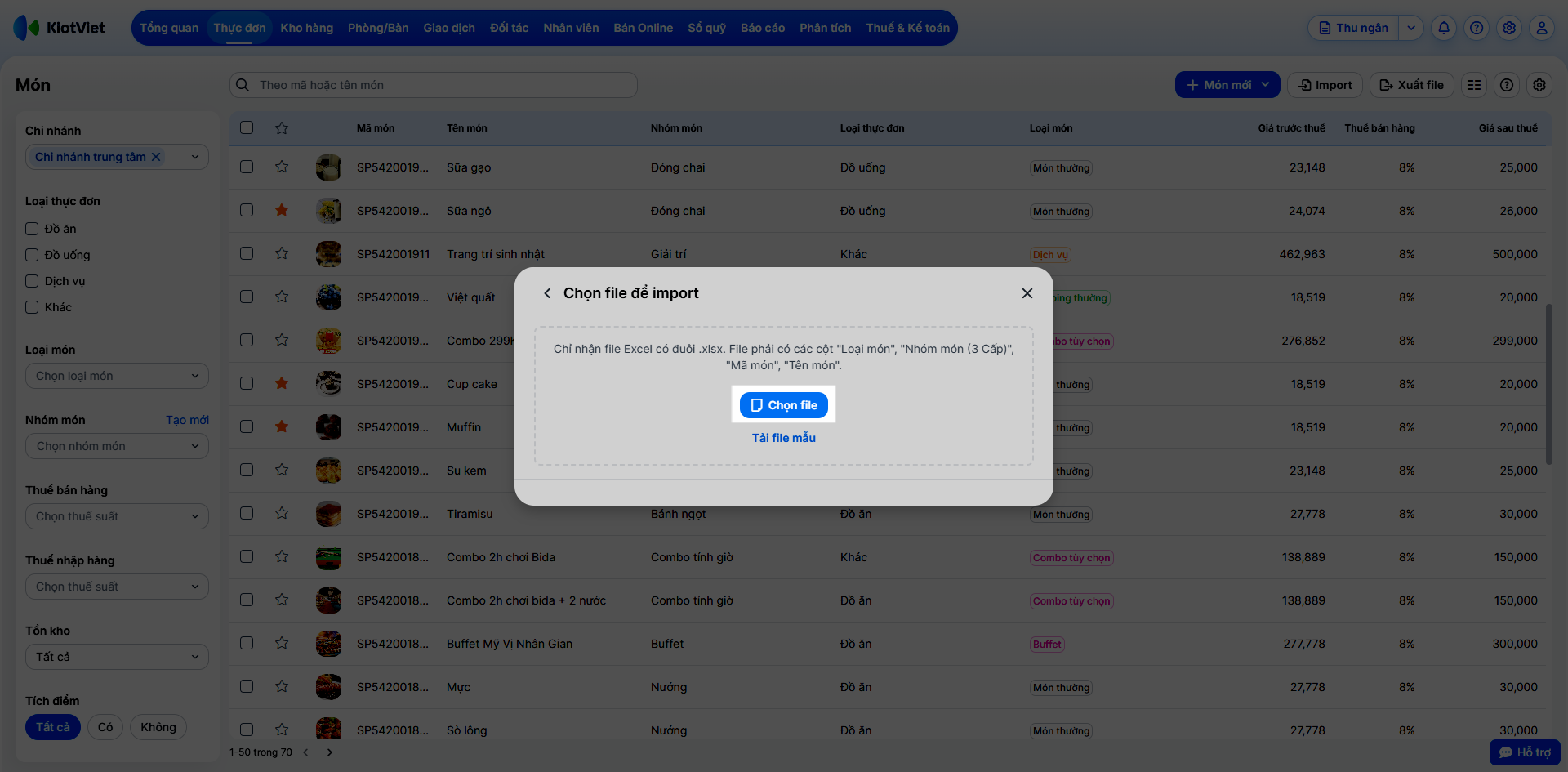This screenshot has width=1568, height=772.
Task: Open the Giao dịch menu
Action: click(x=449, y=28)
